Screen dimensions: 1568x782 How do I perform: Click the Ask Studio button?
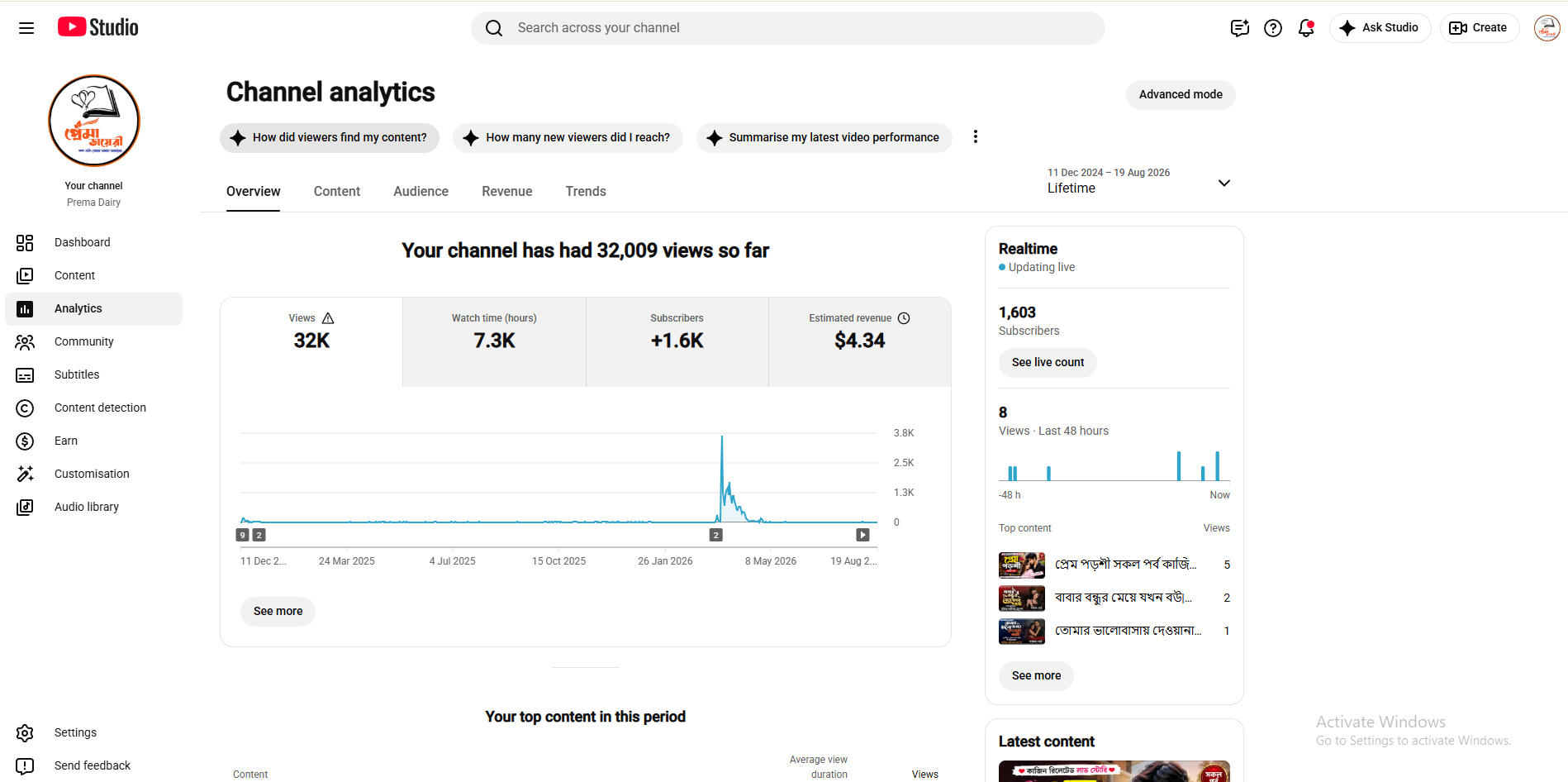point(1380,27)
